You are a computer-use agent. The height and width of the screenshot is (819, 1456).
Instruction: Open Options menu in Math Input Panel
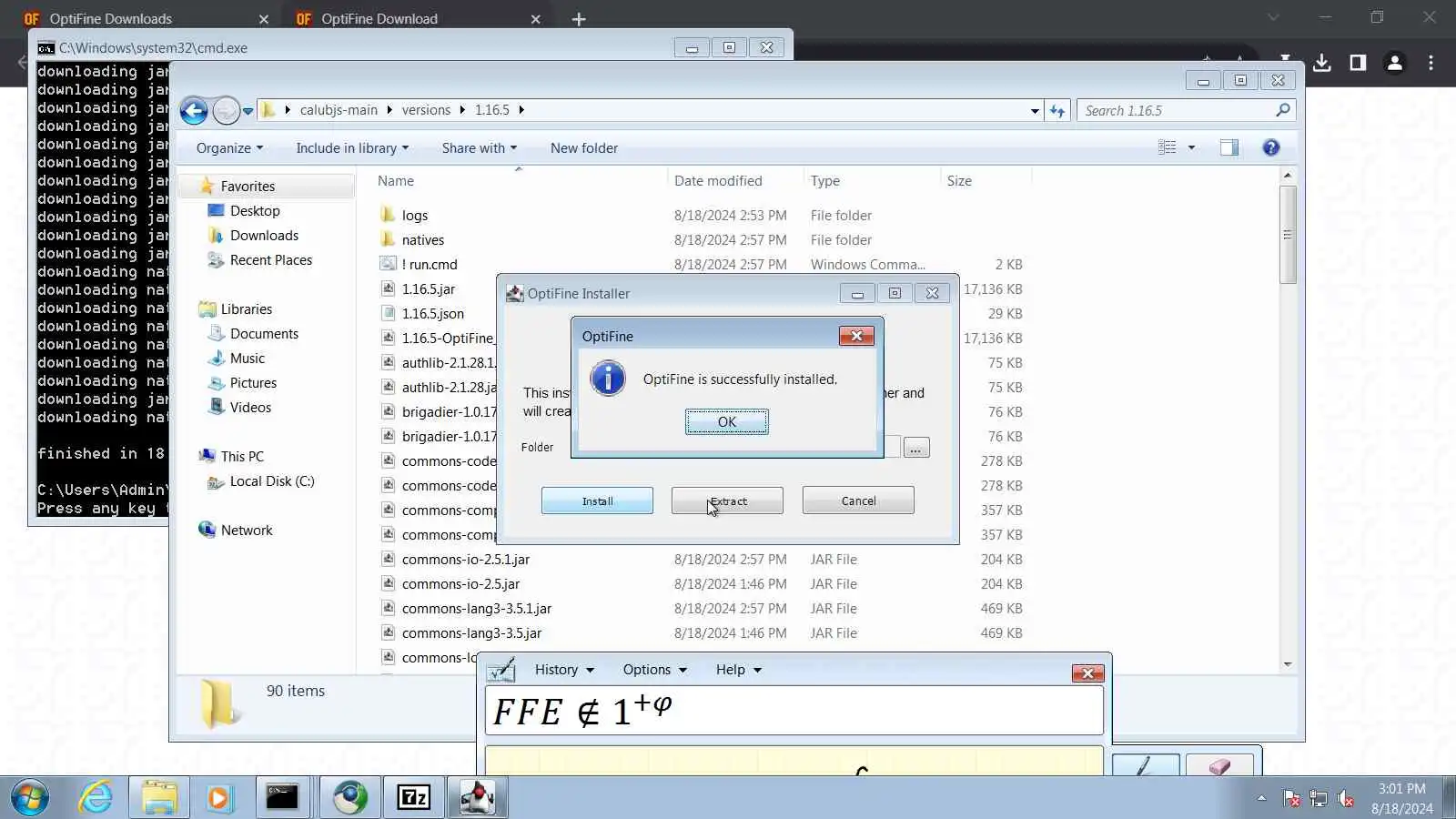coord(654,670)
